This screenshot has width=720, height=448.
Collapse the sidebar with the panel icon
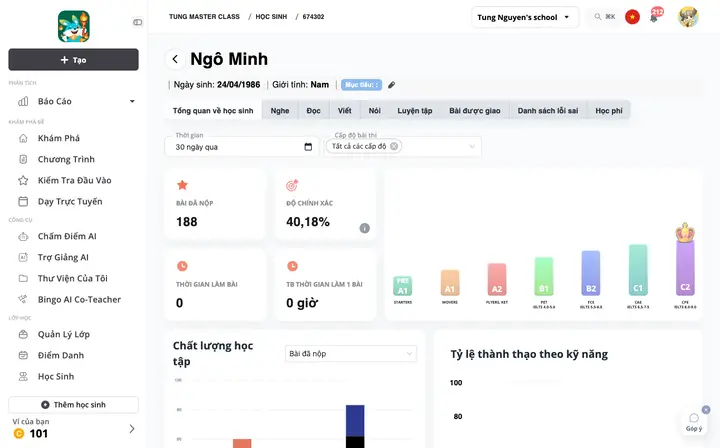(x=137, y=22)
